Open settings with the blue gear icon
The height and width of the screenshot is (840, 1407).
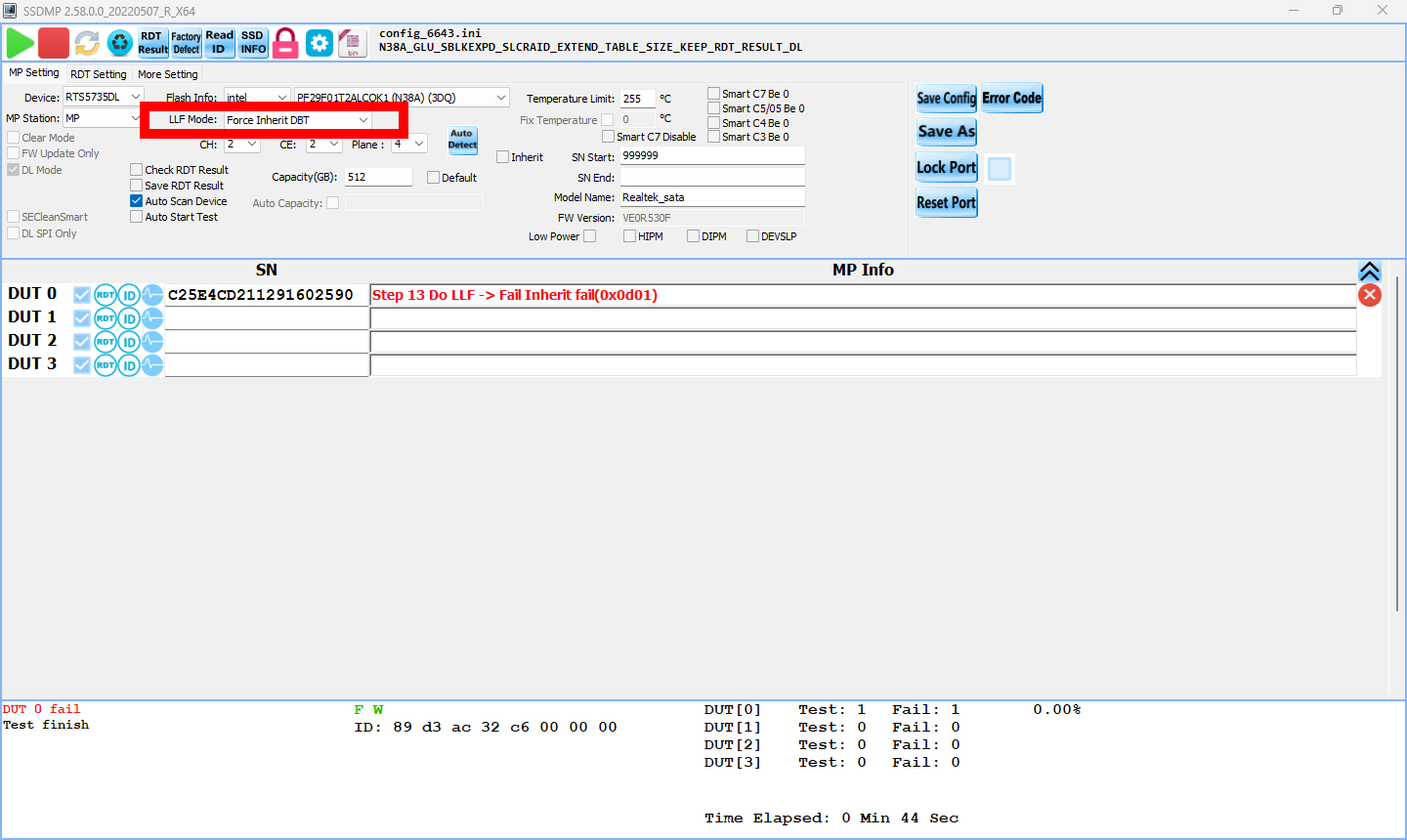point(320,43)
